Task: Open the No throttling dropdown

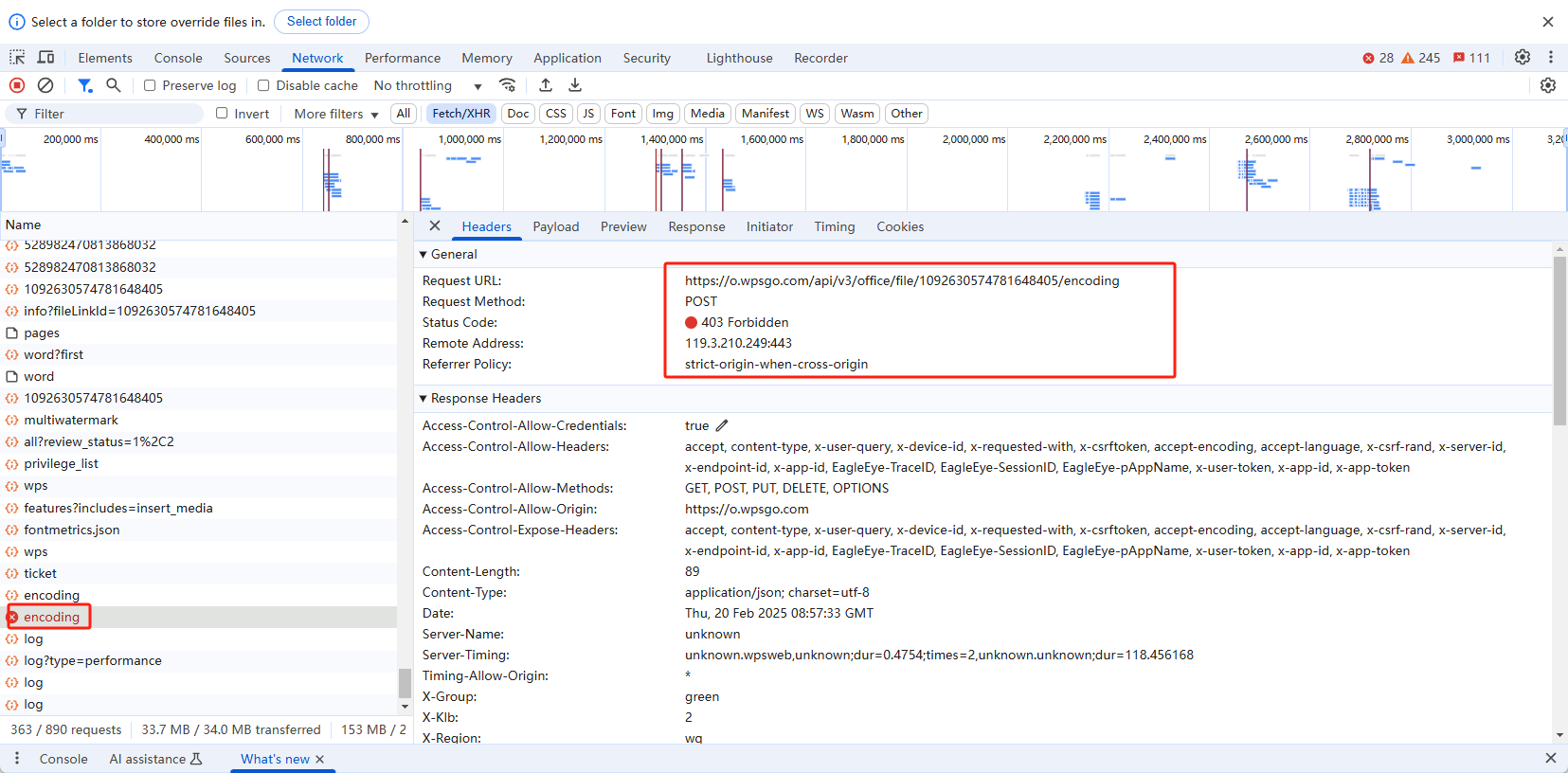Action: [428, 85]
